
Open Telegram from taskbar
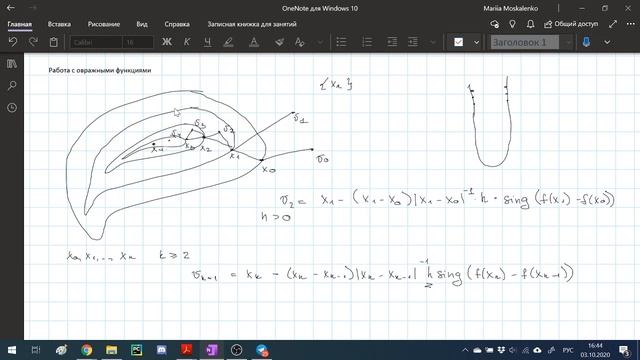pyautogui.click(x=262, y=350)
